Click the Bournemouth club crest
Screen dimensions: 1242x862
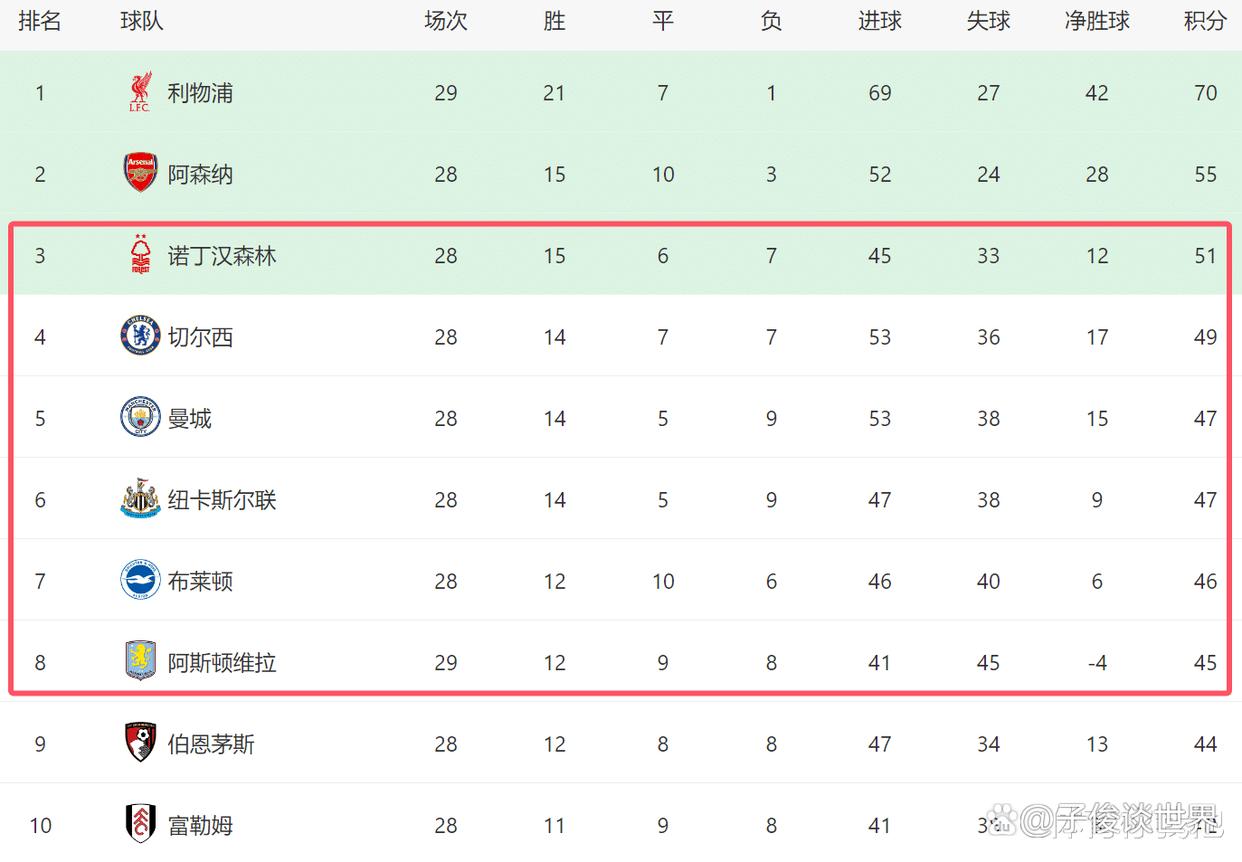tap(140, 743)
